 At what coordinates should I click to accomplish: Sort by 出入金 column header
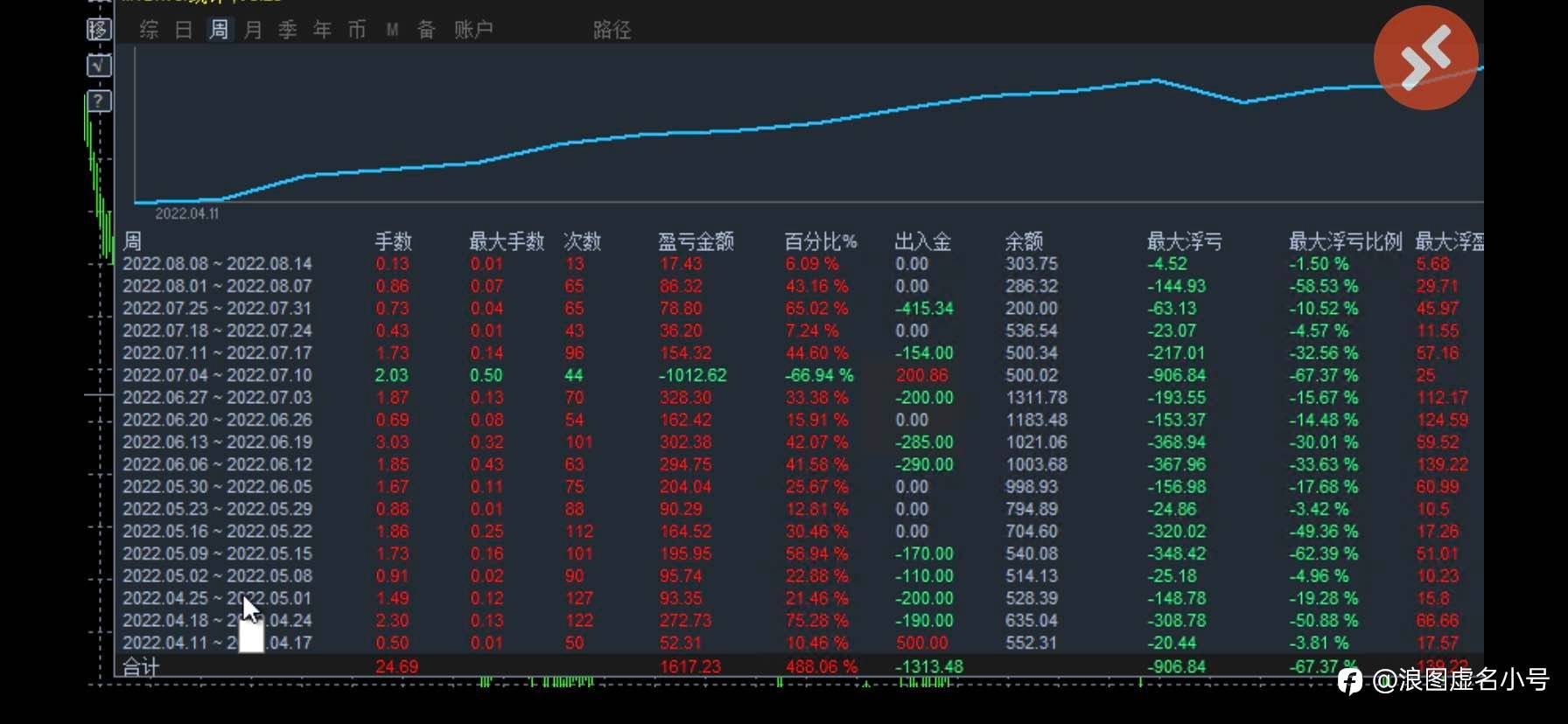coord(923,241)
